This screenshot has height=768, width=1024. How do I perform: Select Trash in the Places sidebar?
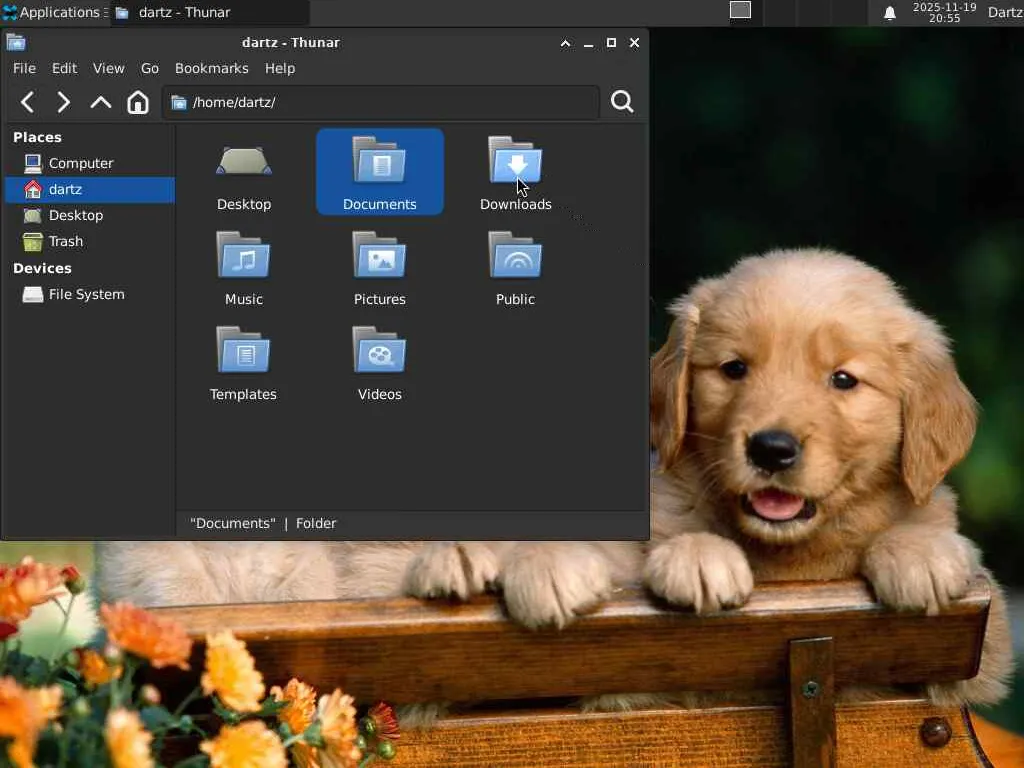pos(66,241)
